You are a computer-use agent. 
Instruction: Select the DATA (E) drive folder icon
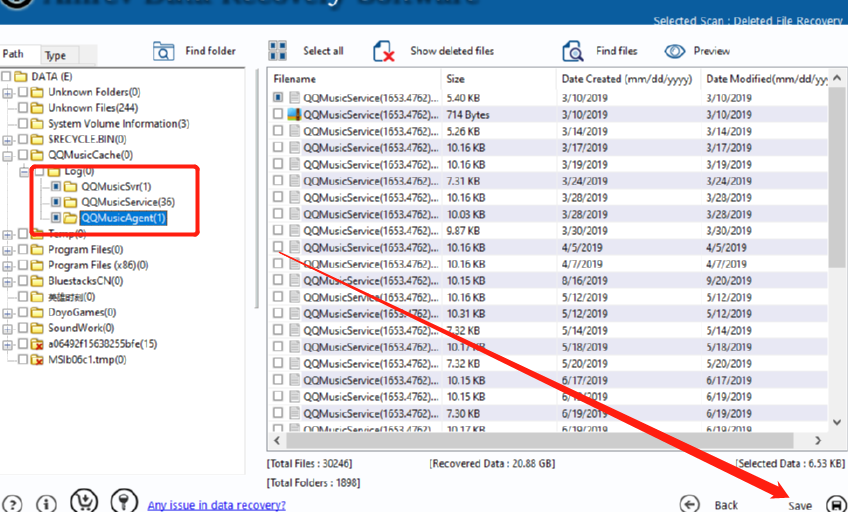tap(21, 76)
